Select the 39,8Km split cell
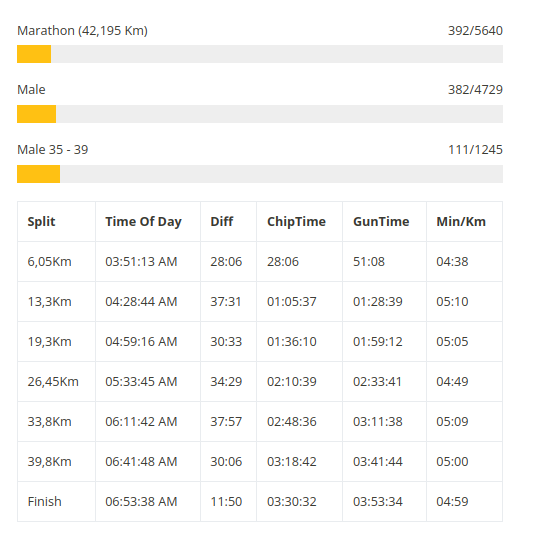 (x=56, y=462)
